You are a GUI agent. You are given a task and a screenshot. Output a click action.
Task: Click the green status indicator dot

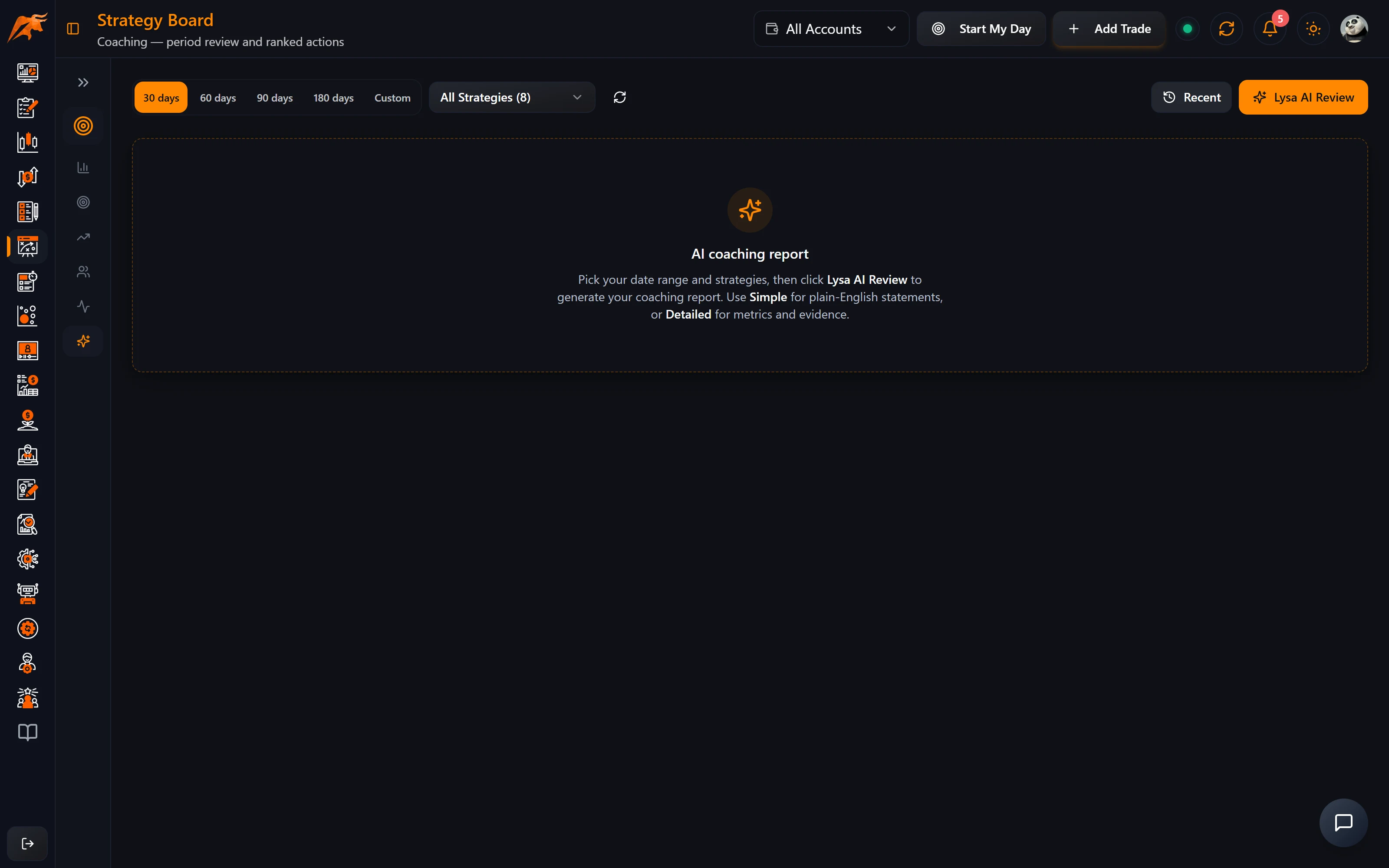1188,29
